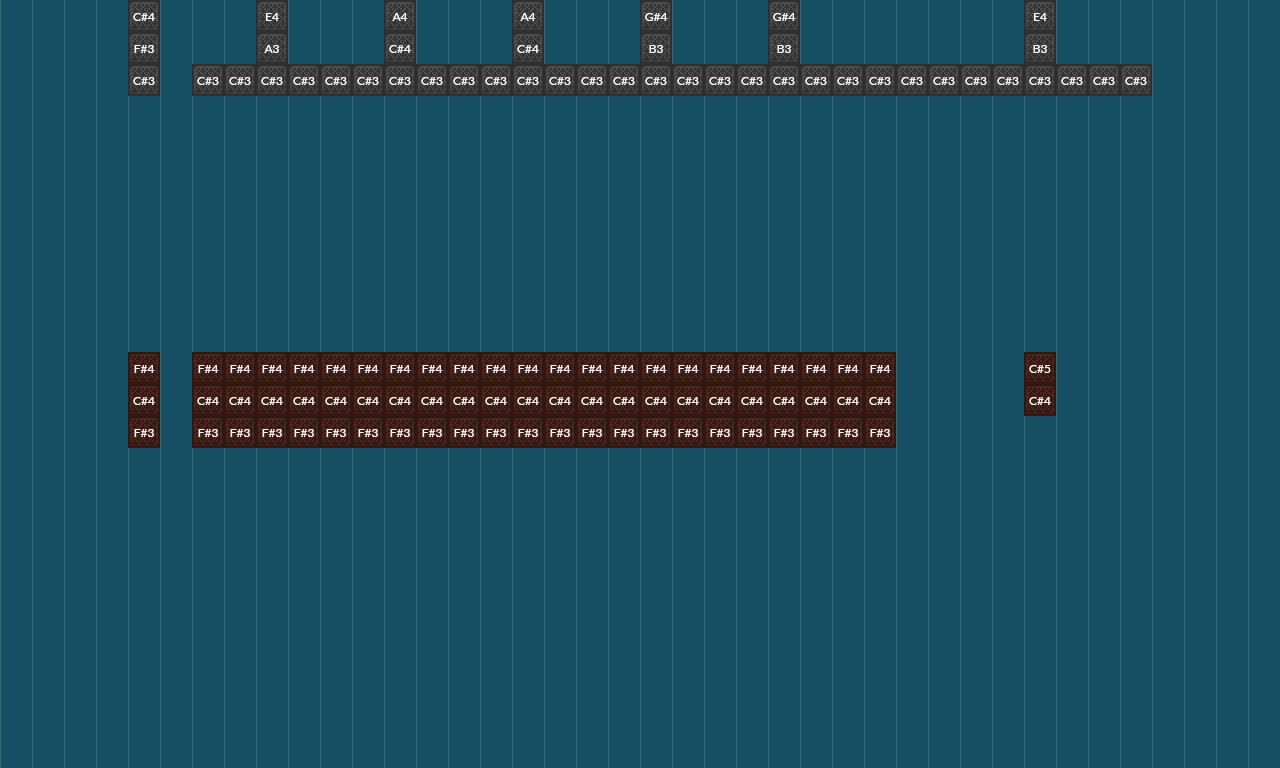Click the C#5 note block
The image size is (1280, 768).
pyautogui.click(x=1039, y=368)
